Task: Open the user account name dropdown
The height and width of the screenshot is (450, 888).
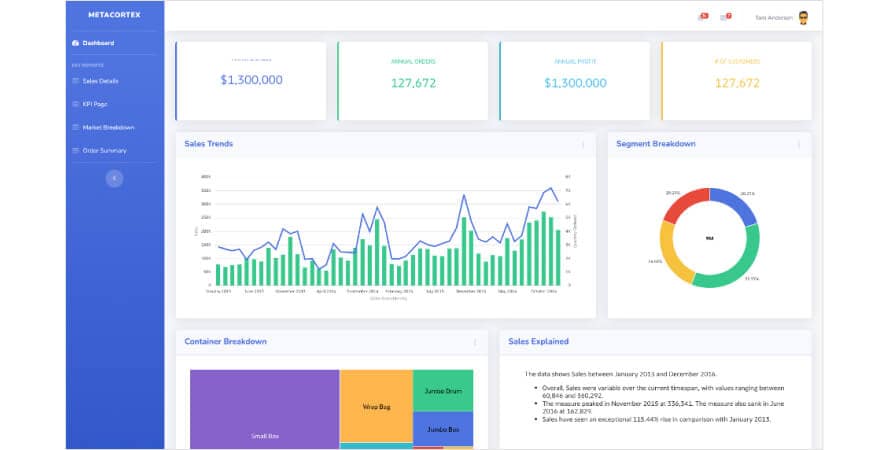Action: (773, 17)
